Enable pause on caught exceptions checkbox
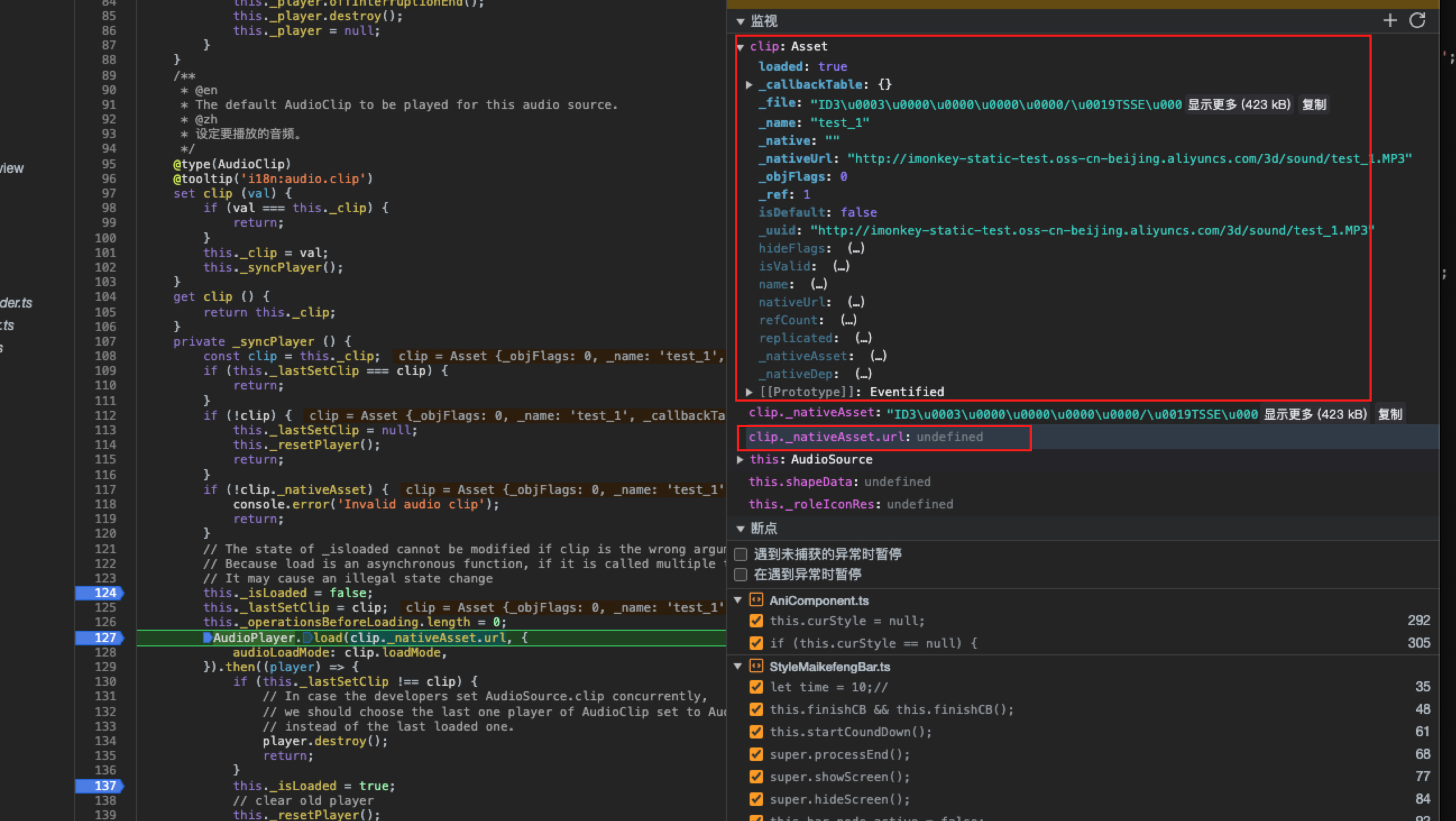Viewport: 1456px width, 821px height. [x=741, y=575]
